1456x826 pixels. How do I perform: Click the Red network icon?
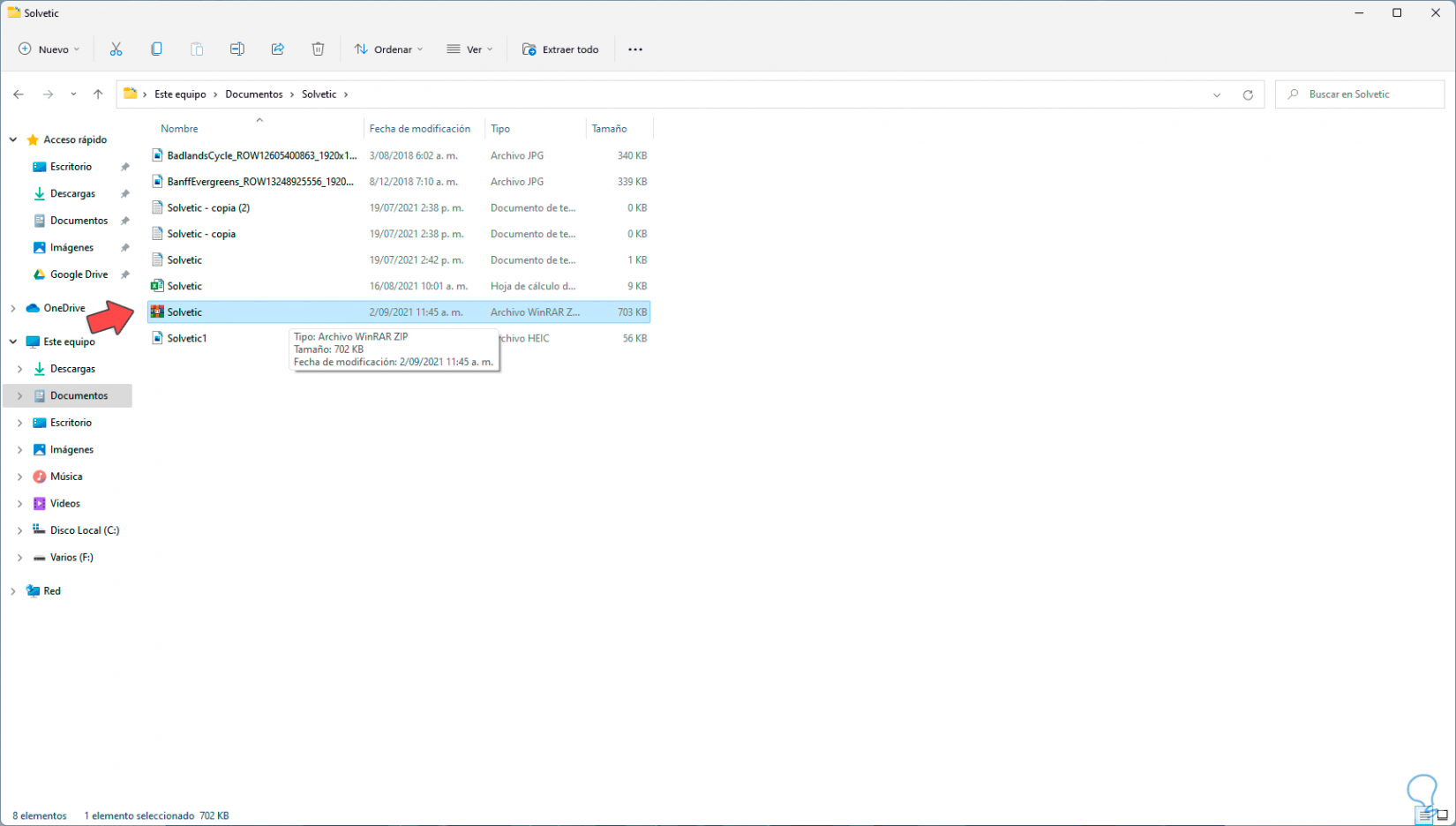(x=33, y=591)
